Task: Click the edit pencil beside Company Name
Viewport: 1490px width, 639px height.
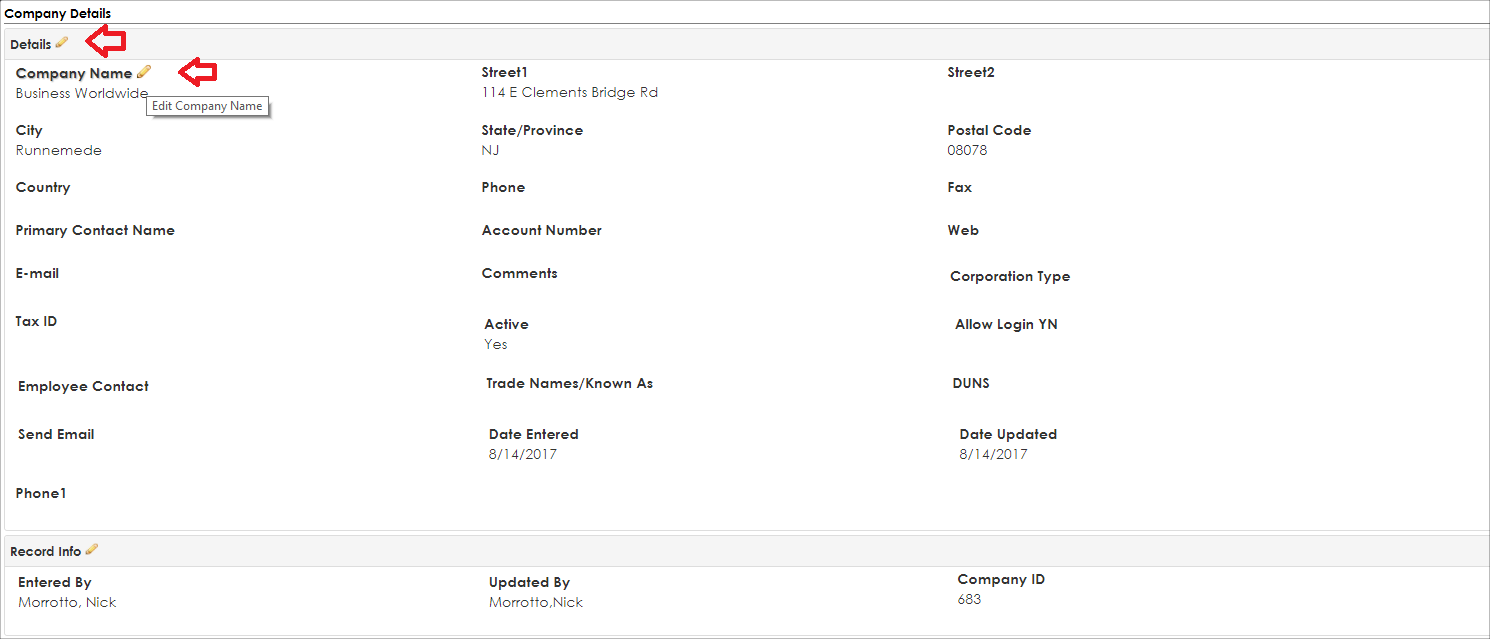Action: 144,72
